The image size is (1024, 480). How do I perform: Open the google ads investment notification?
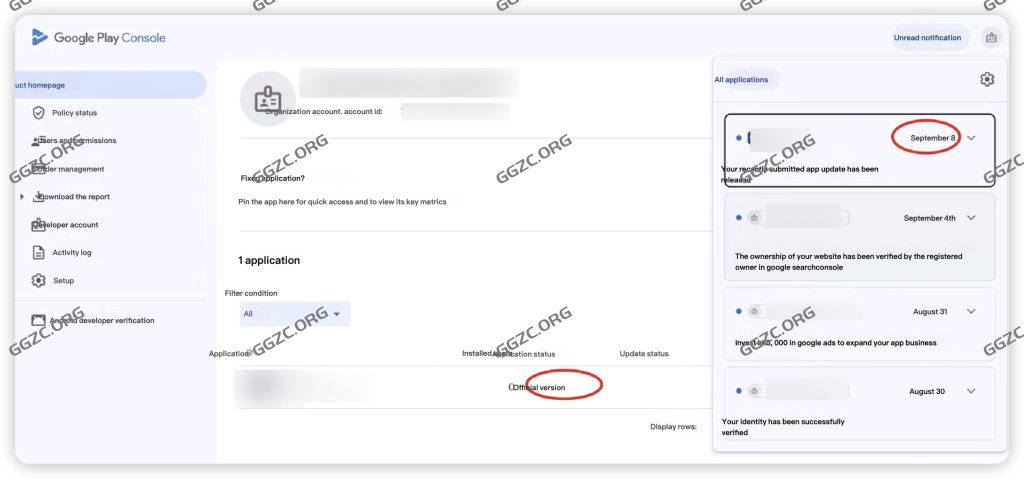[859, 323]
